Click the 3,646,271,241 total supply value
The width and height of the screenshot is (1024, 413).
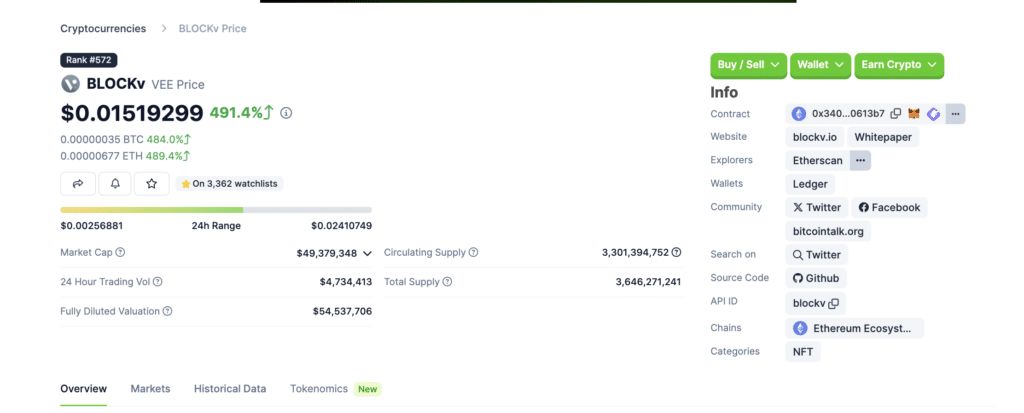point(648,282)
